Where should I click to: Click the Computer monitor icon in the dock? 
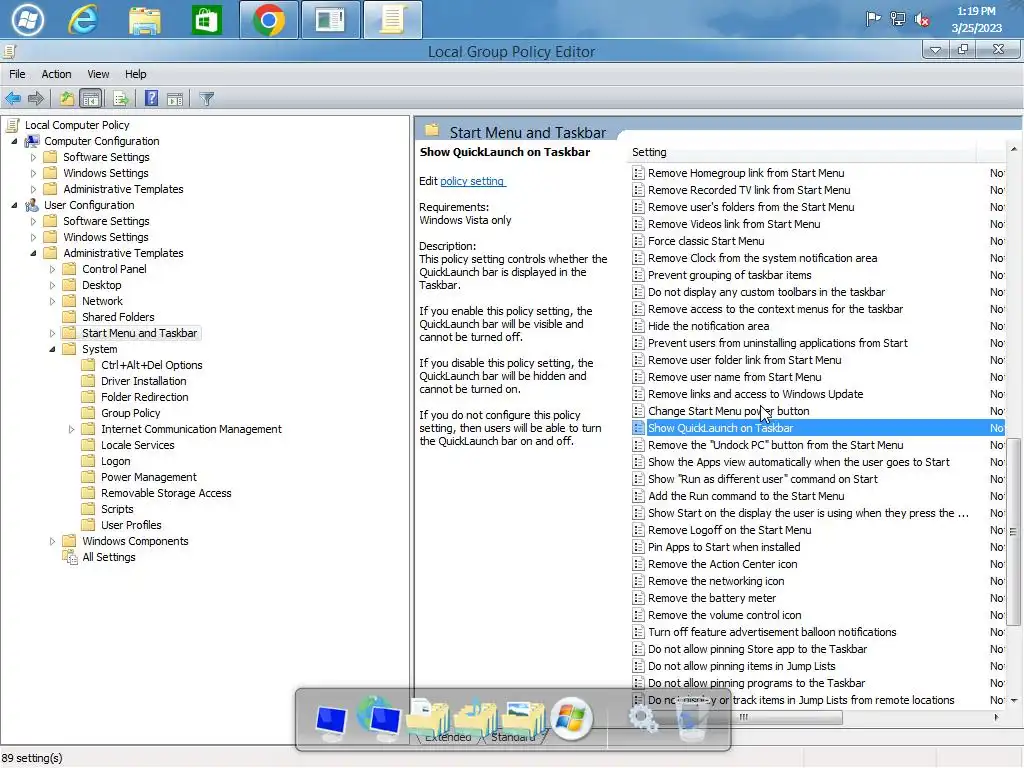coord(331,721)
